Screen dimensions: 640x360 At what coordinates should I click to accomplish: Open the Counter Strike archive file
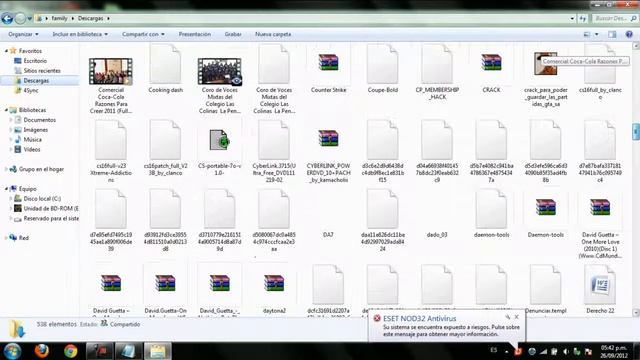[x=328, y=63]
